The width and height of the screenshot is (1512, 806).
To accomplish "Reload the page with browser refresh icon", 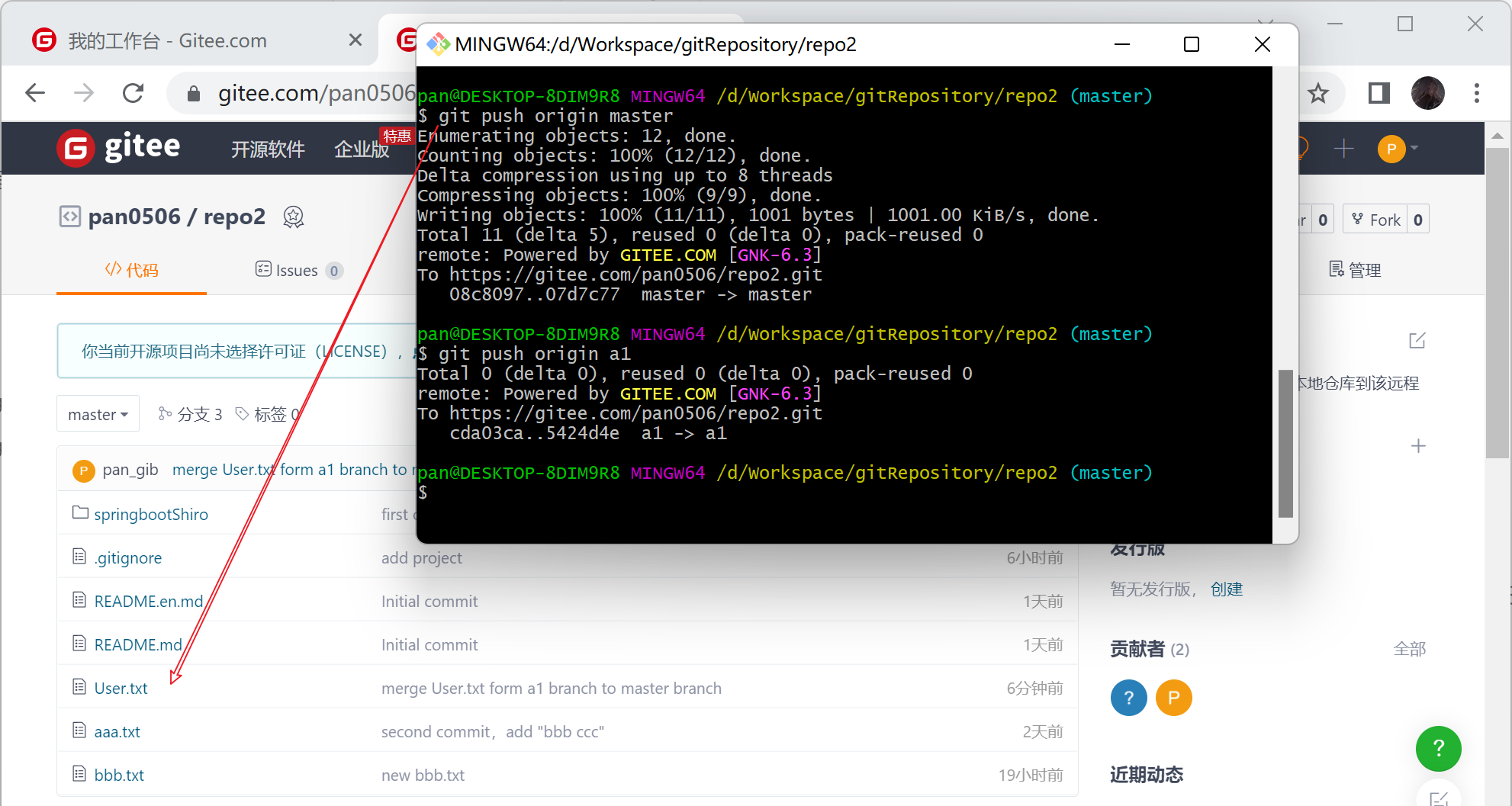I will click(134, 93).
